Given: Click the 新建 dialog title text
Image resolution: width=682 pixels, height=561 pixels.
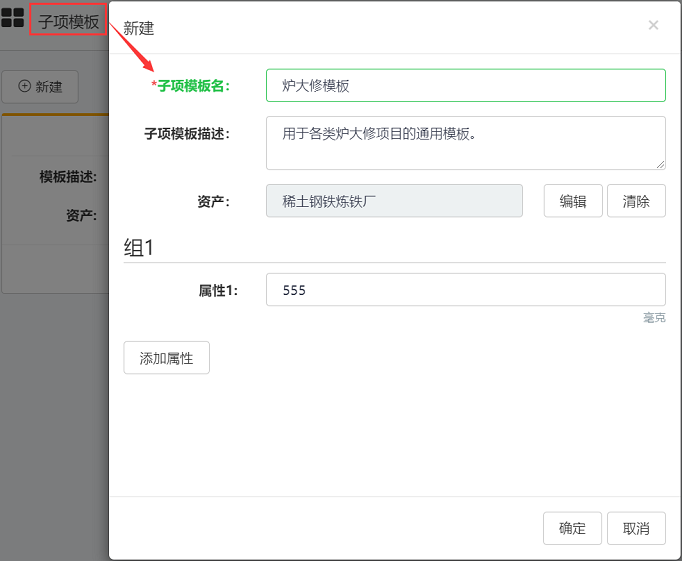Looking at the screenshot, I should click(139, 28).
